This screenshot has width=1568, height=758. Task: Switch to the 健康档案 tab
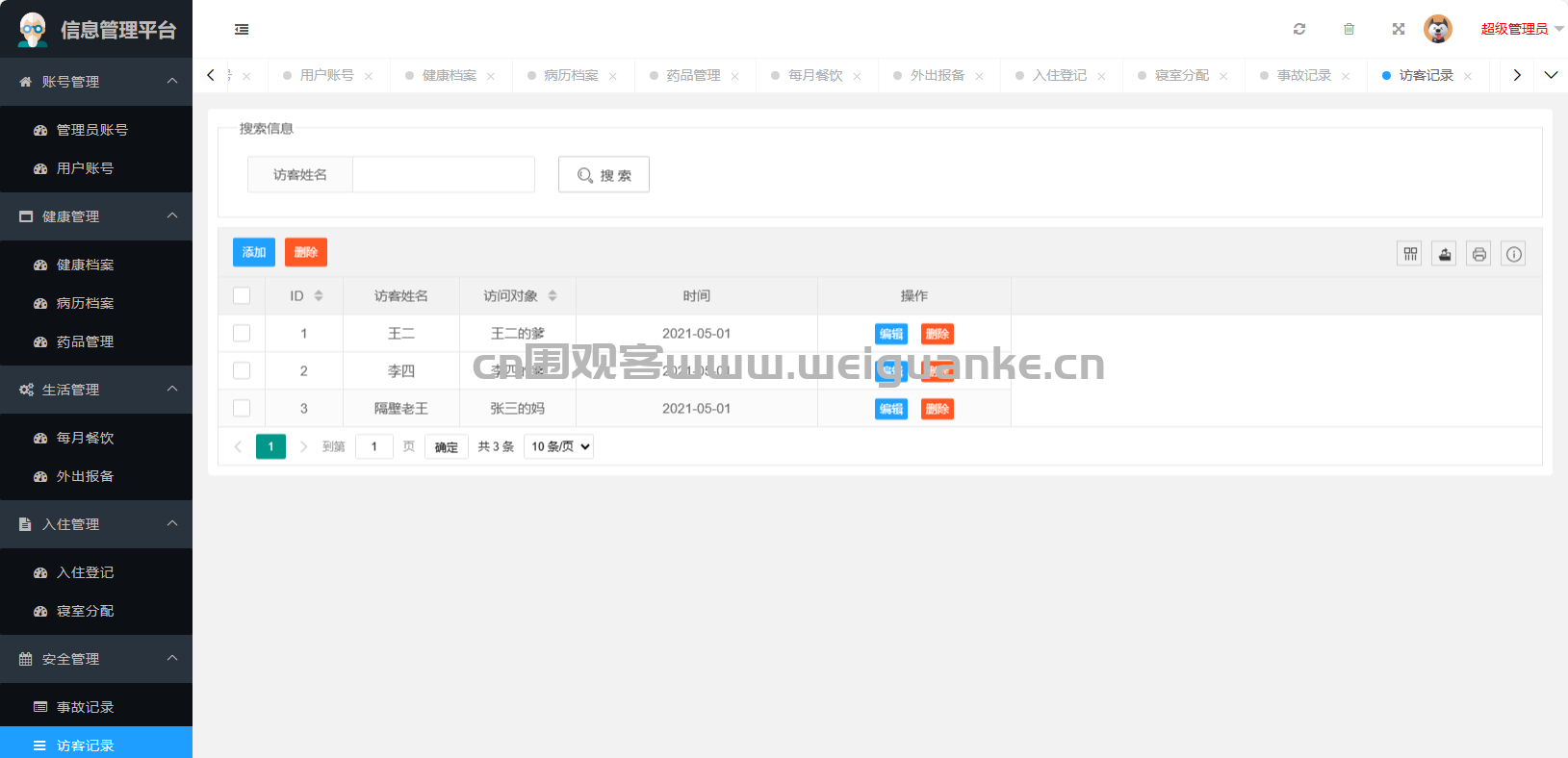pyautogui.click(x=449, y=75)
